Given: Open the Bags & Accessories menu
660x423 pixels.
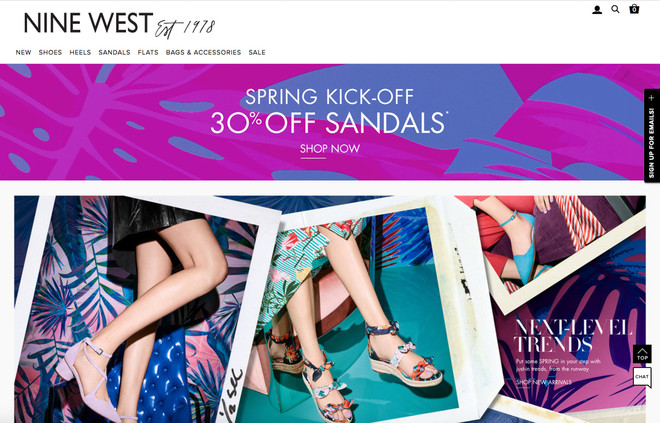Looking at the screenshot, I should 203,52.
